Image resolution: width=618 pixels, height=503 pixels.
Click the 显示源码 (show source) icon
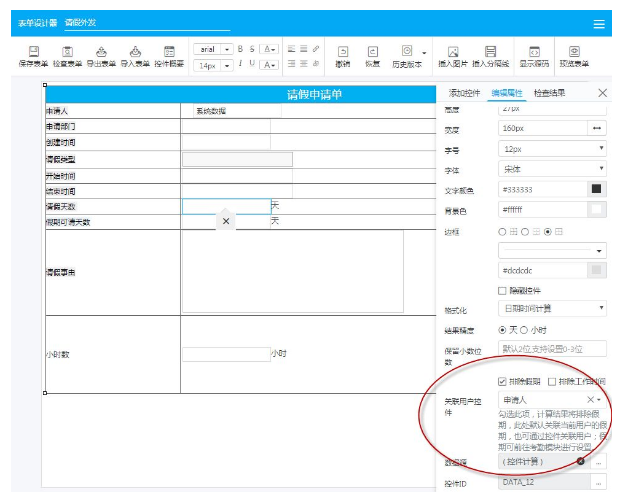point(534,55)
